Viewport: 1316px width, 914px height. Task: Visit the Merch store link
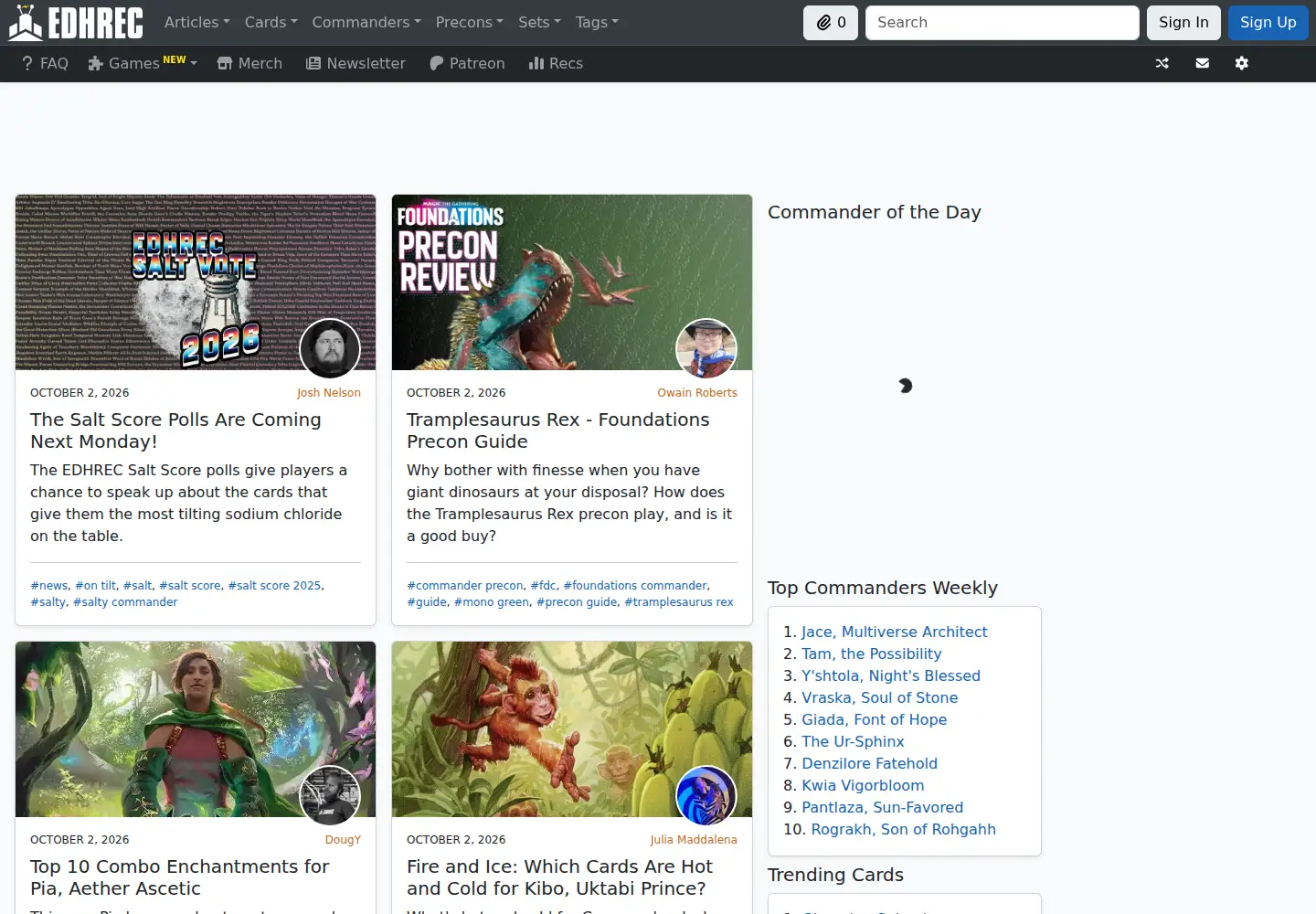(x=249, y=63)
